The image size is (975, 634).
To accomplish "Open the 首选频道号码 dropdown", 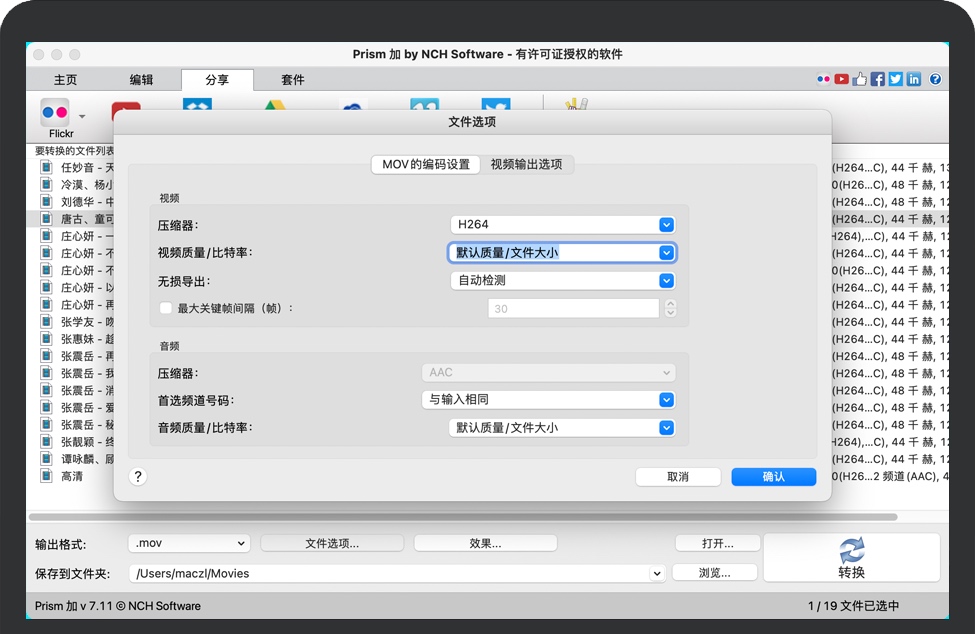I will 548,400.
